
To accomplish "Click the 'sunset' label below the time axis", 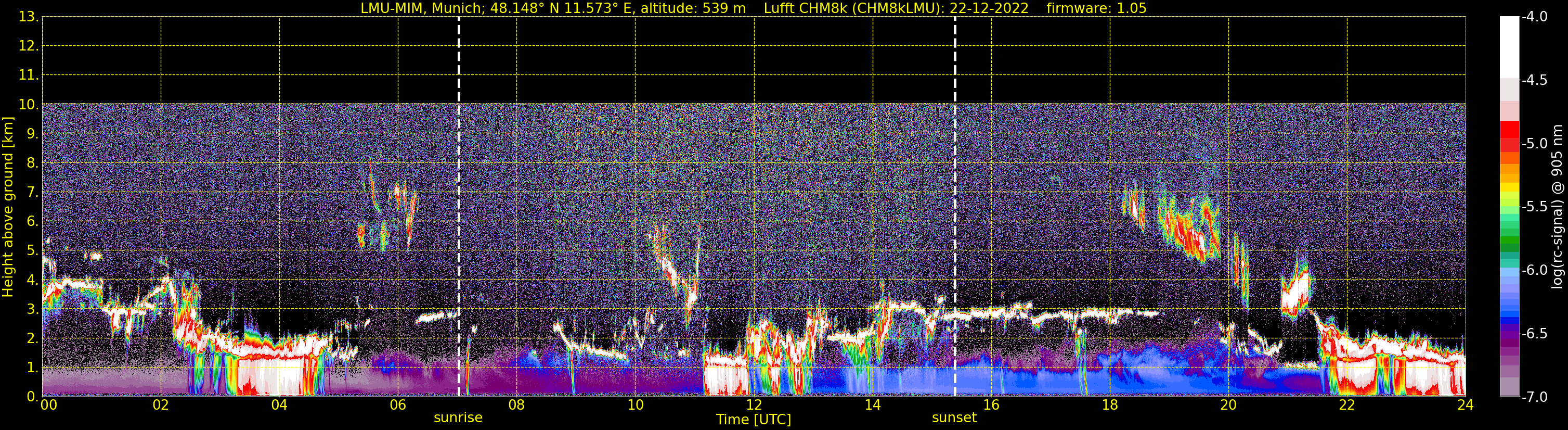I will pyautogui.click(x=954, y=418).
